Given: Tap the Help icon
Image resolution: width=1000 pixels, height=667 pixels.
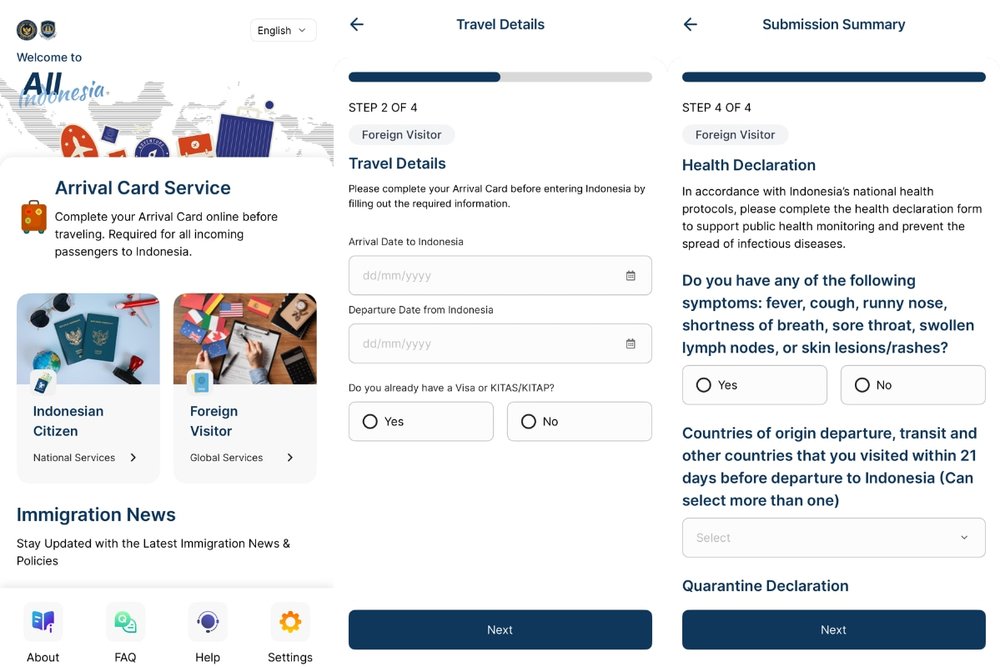Looking at the screenshot, I should point(207,621).
